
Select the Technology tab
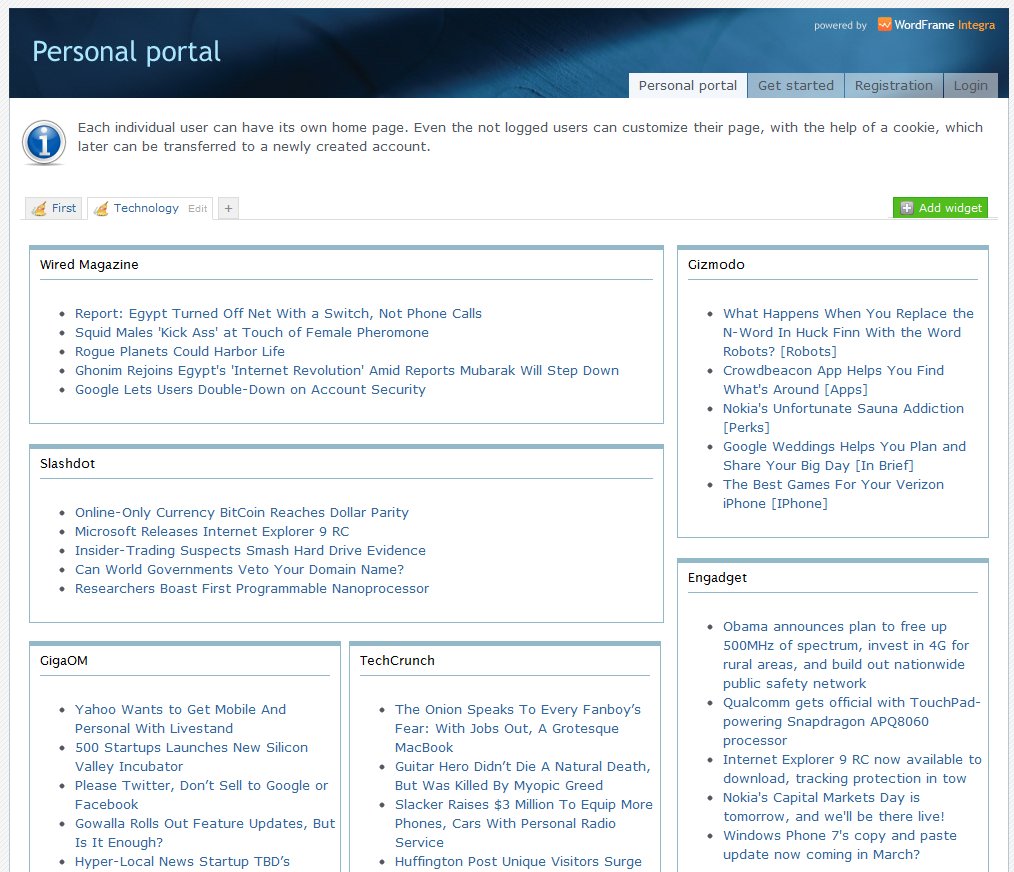coord(146,208)
